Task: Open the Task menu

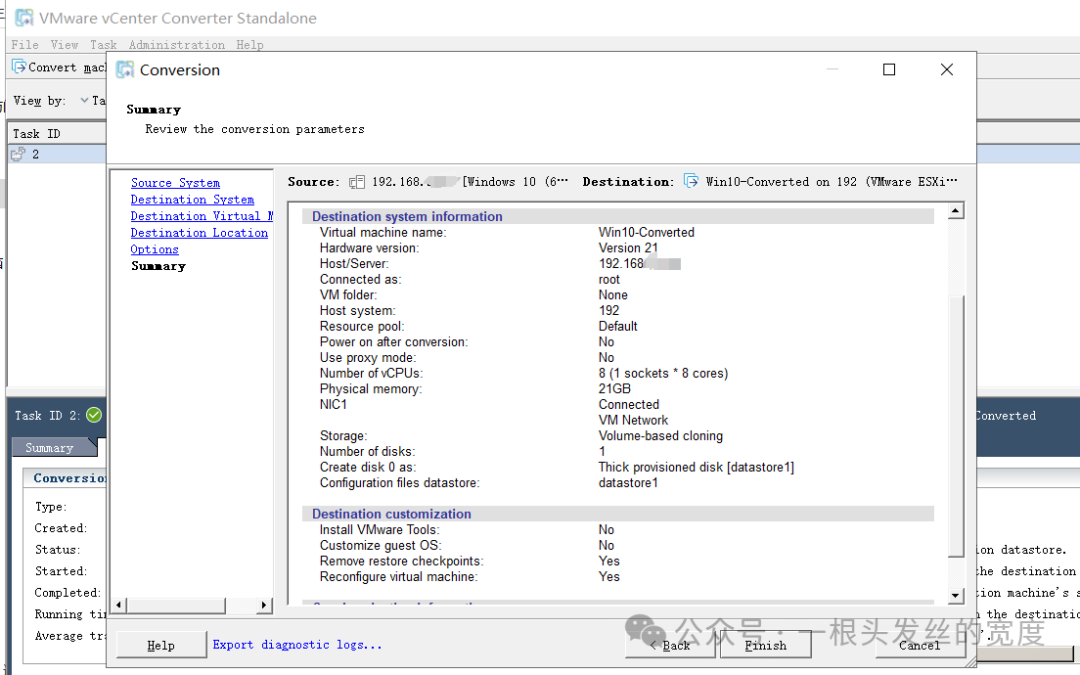Action: pyautogui.click(x=103, y=45)
